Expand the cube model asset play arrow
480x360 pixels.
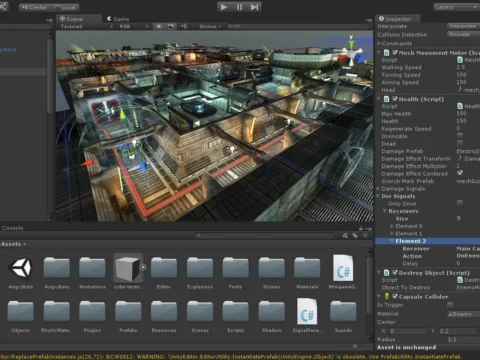pos(143,267)
